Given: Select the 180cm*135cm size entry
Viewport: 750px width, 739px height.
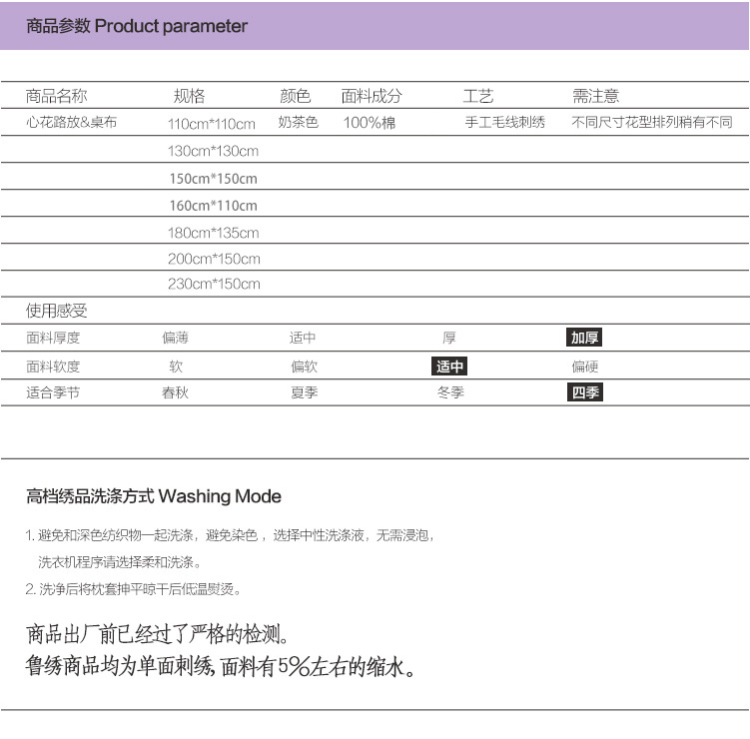Looking at the screenshot, I should 213,233.
